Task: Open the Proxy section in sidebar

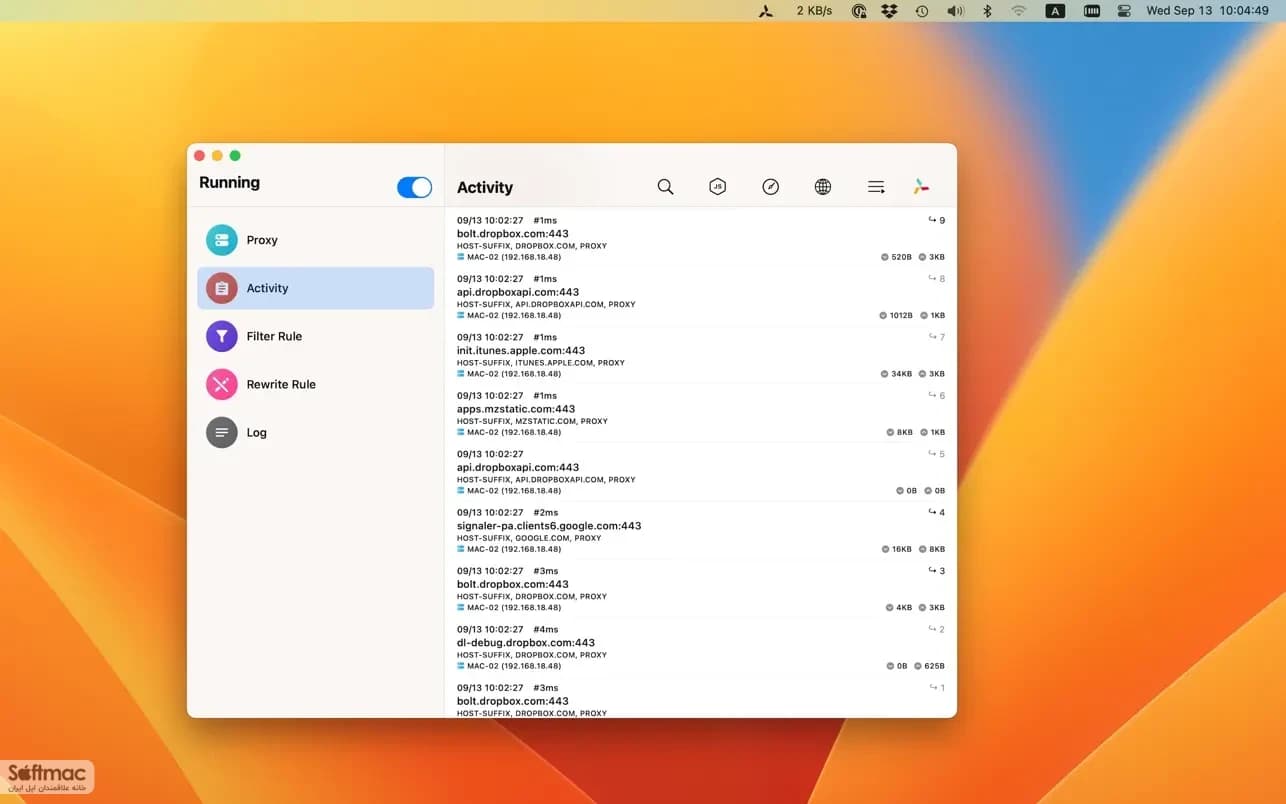Action: tap(315, 240)
